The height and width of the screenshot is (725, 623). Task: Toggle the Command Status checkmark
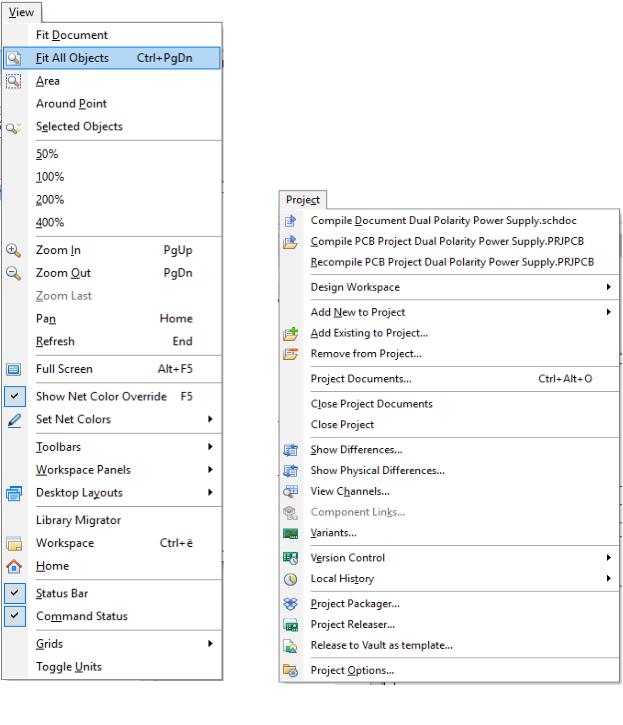15,616
